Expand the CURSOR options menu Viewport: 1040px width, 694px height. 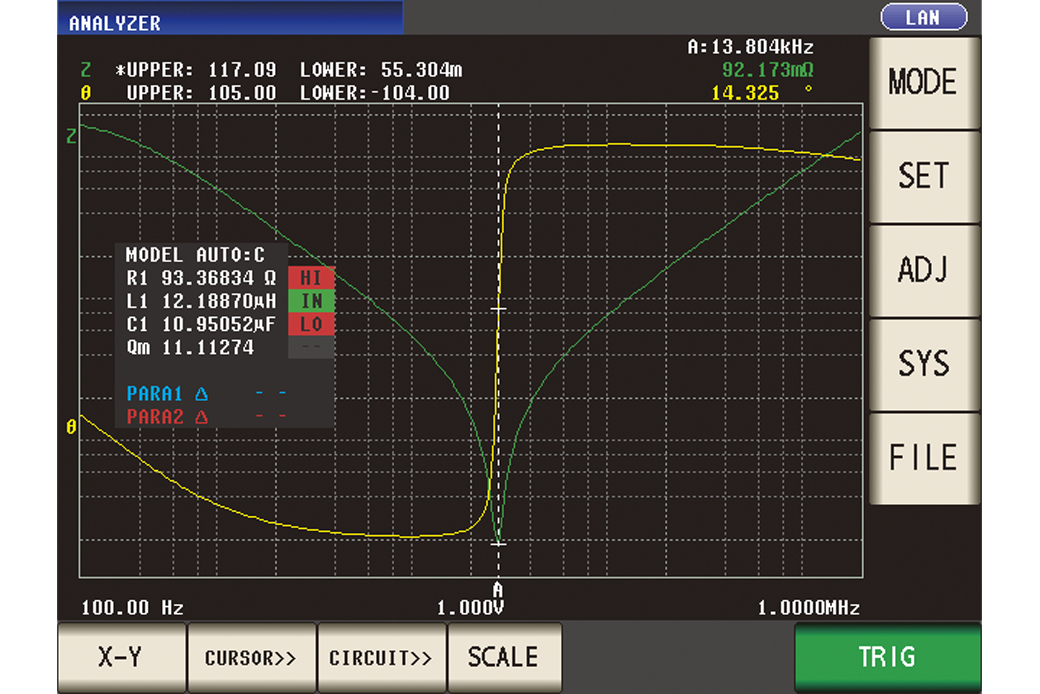pos(251,657)
